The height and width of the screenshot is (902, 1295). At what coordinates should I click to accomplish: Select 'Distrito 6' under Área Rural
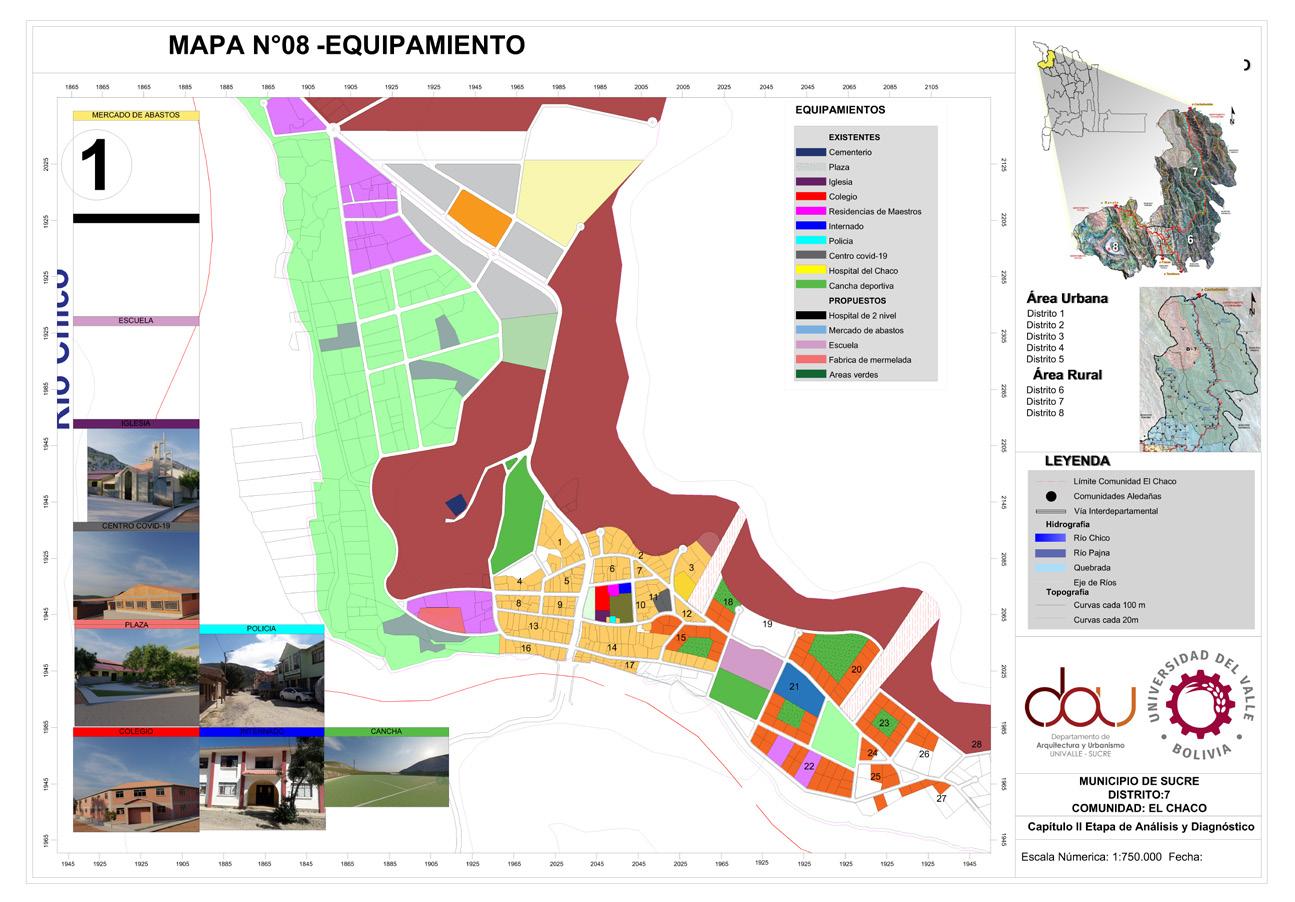(x=1045, y=390)
